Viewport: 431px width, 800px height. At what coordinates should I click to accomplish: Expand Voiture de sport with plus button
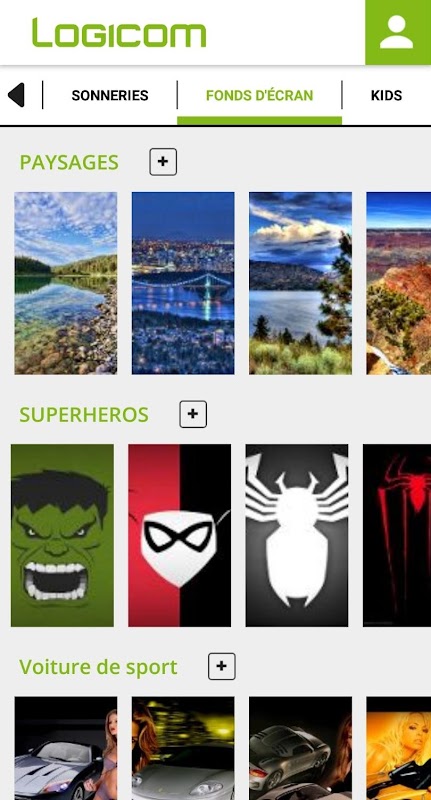tap(222, 666)
